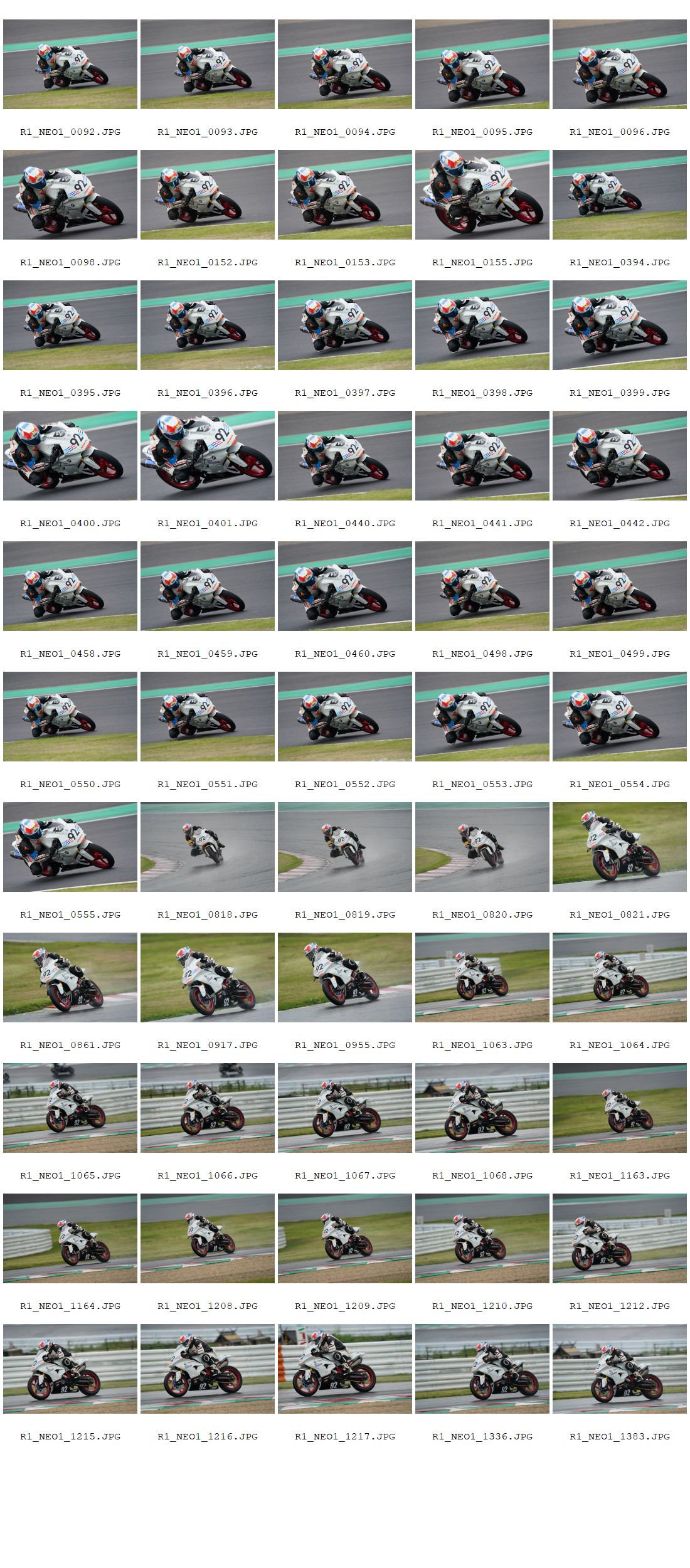Viewport: 690px width, 1568px height.
Task: Select photo R1_NEO1_1068.JPG
Action: 482,1108
